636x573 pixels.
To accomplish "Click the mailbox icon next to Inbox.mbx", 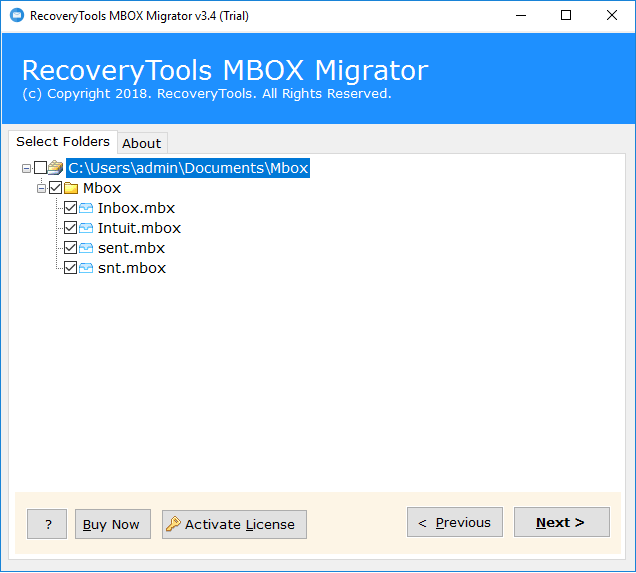I will 86,208.
